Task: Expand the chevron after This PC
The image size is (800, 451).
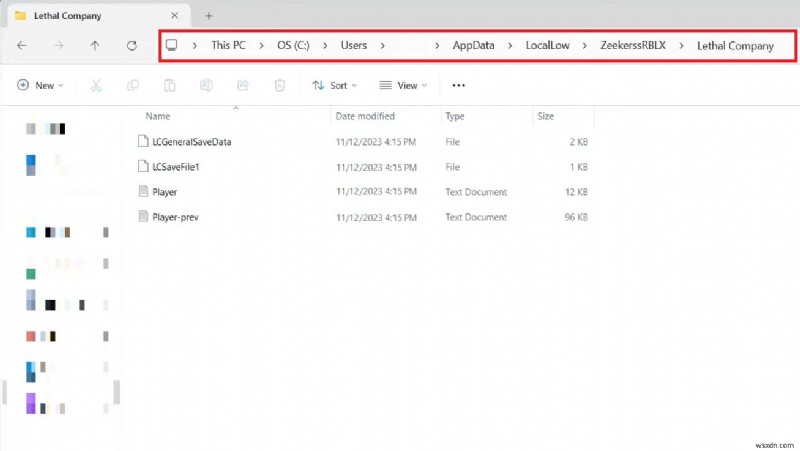Action: 261,45
